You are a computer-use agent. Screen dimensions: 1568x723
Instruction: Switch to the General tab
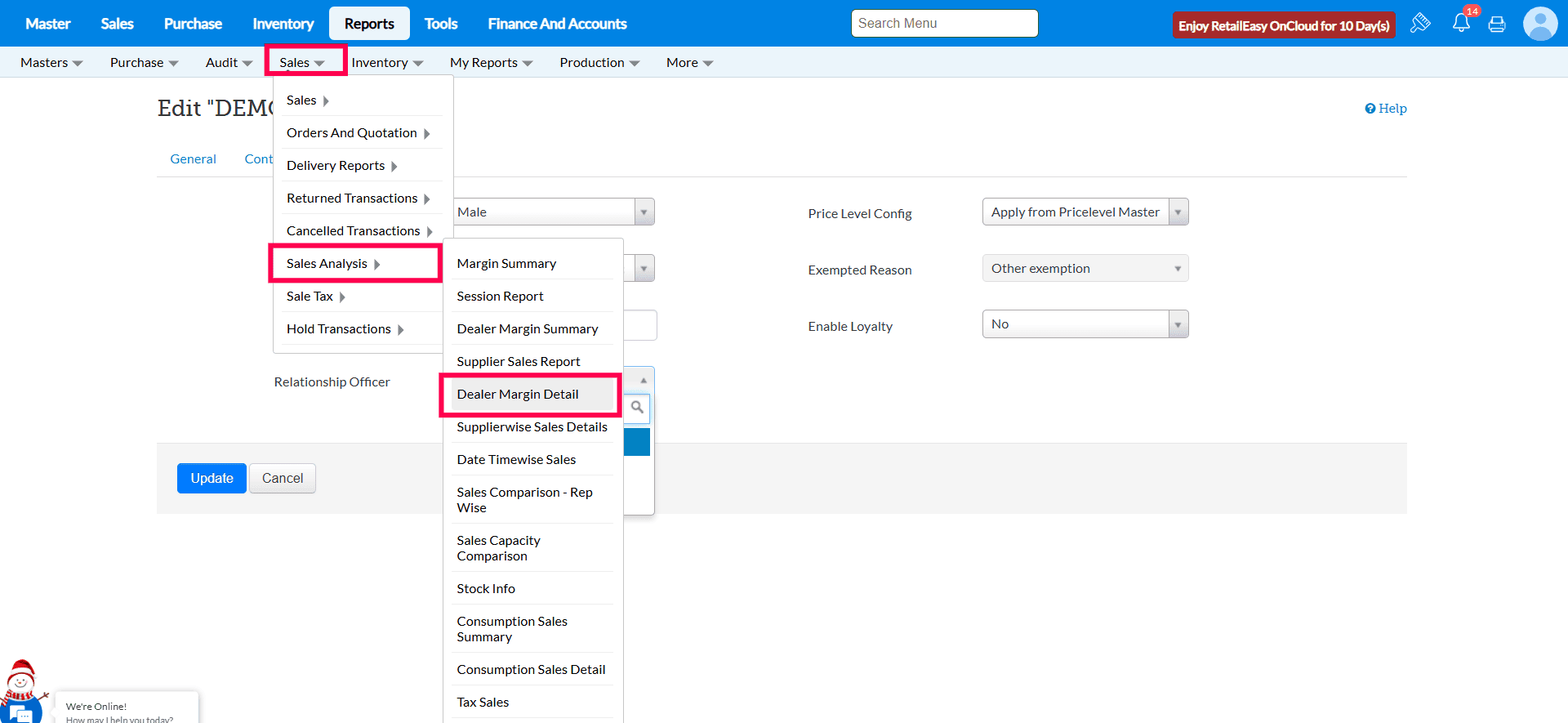[193, 159]
